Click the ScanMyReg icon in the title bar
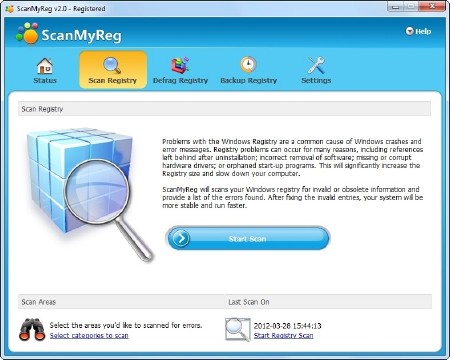 point(10,8)
